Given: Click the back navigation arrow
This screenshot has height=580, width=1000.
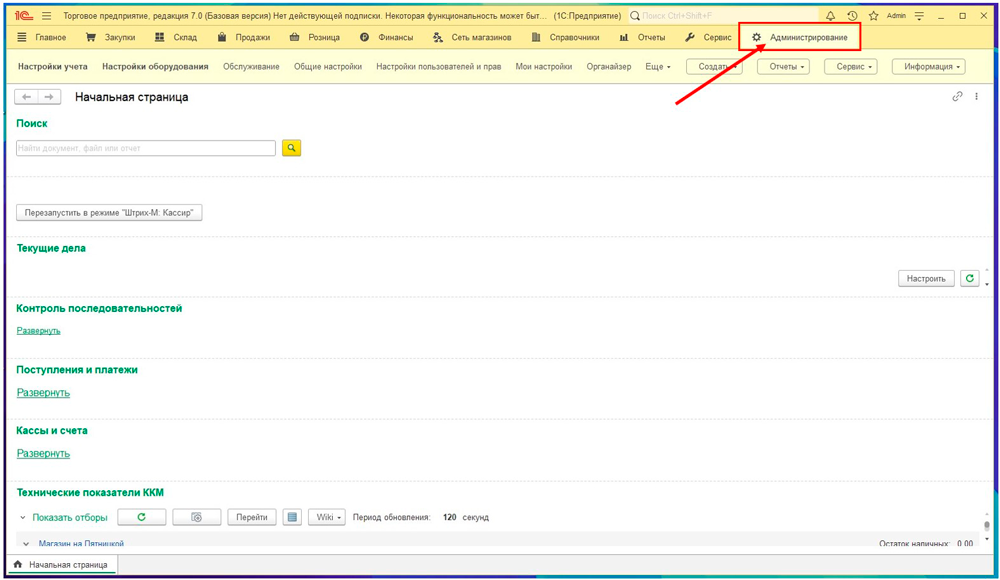Looking at the screenshot, I should [27, 97].
